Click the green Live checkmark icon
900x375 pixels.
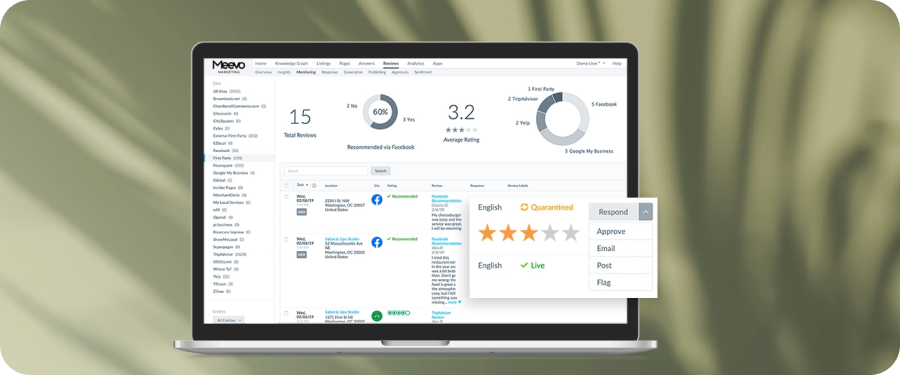524,265
